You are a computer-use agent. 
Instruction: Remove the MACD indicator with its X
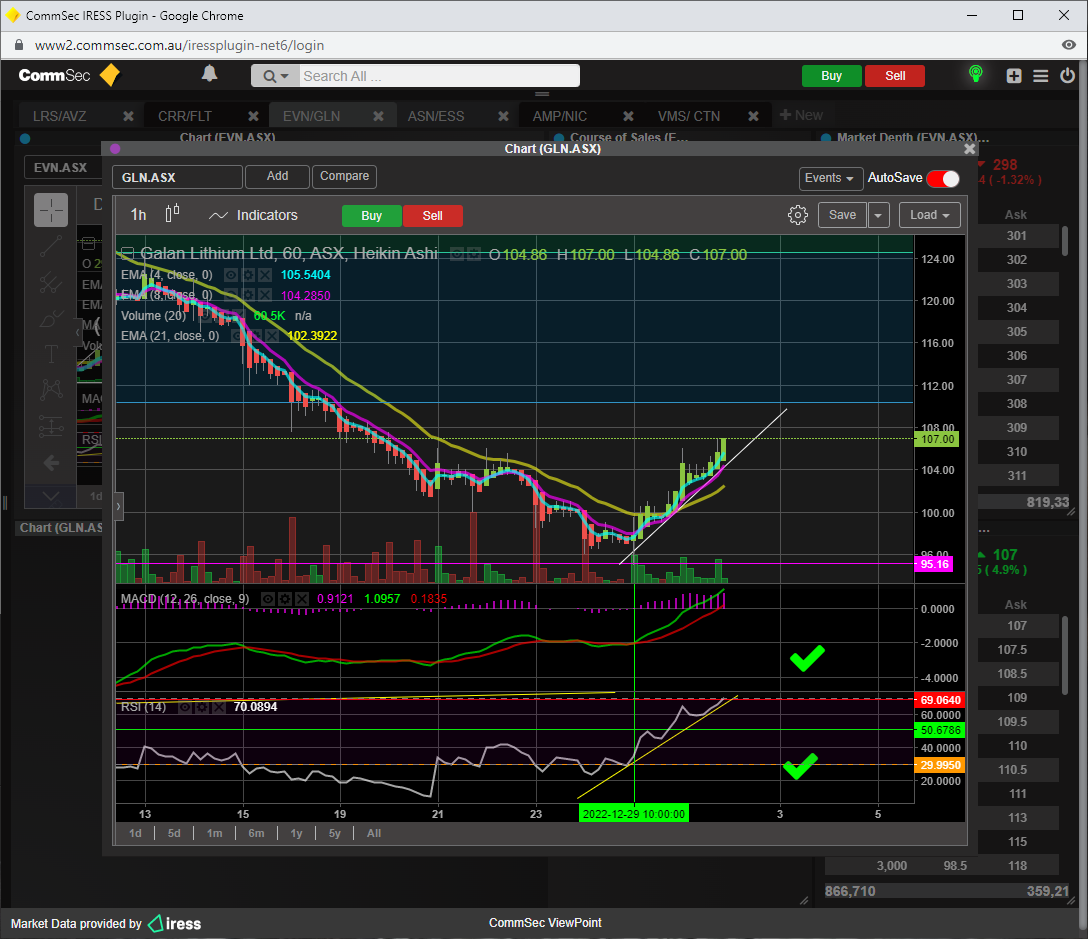click(302, 599)
